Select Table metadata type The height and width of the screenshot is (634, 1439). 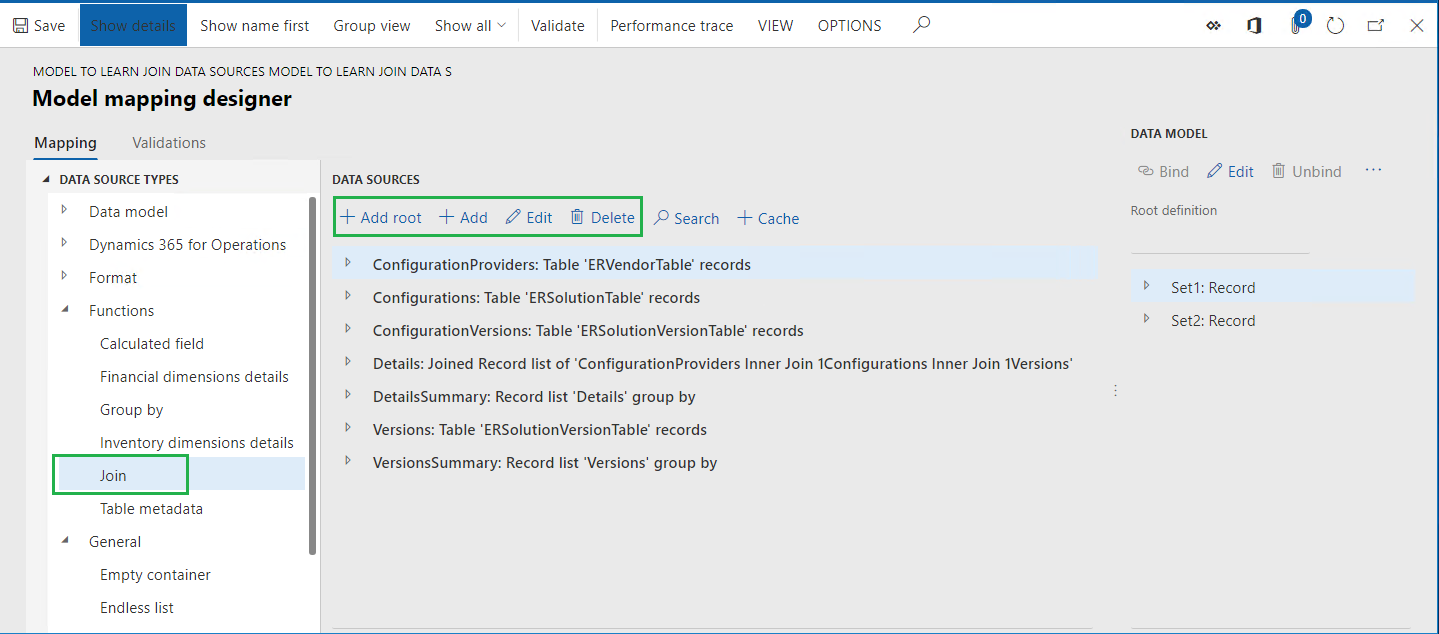(151, 509)
